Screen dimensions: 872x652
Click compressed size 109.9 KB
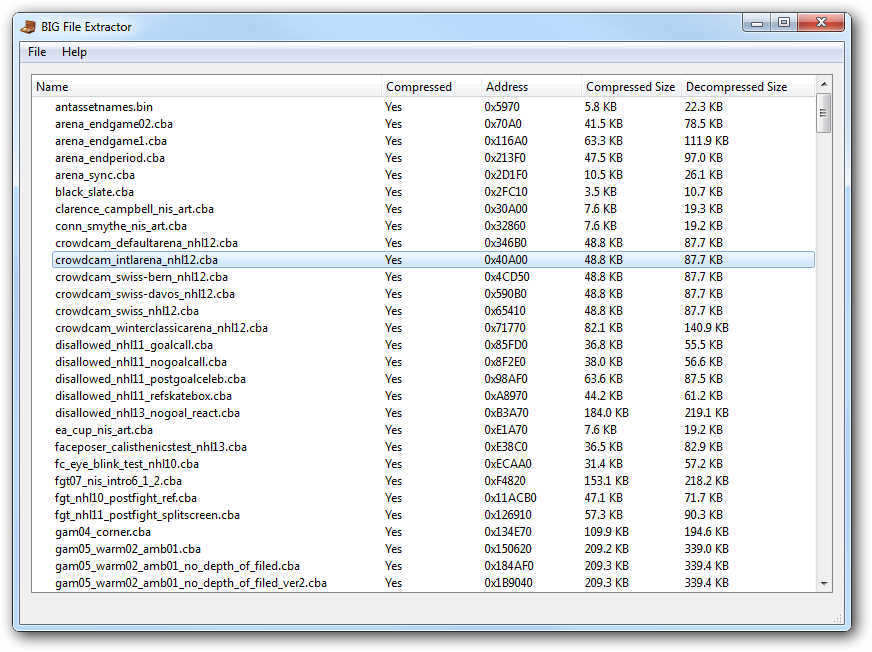click(x=606, y=532)
